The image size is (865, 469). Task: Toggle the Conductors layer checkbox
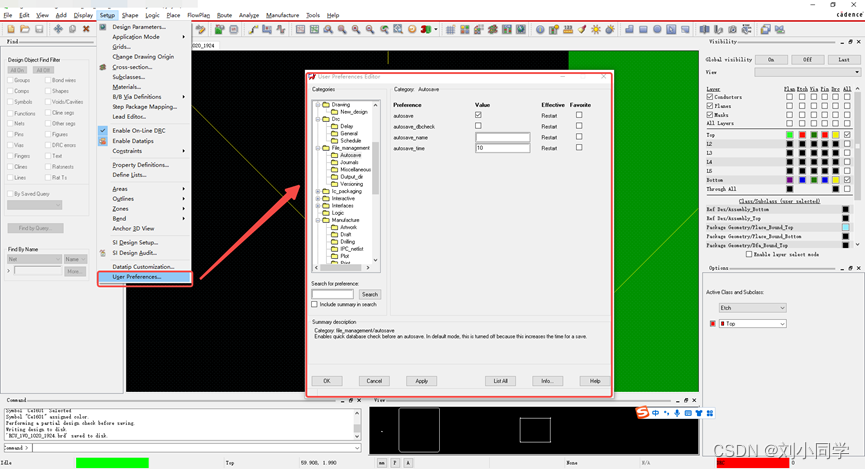710,97
